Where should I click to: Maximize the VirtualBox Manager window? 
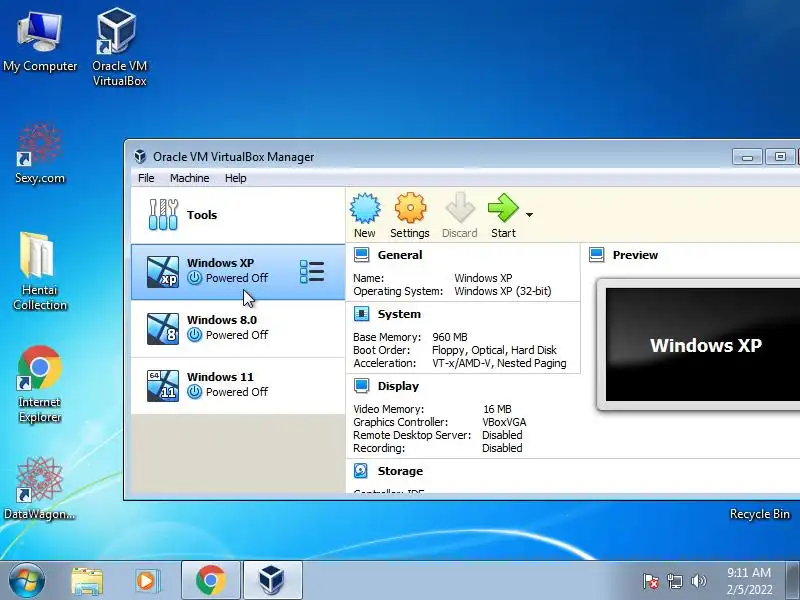pos(780,157)
